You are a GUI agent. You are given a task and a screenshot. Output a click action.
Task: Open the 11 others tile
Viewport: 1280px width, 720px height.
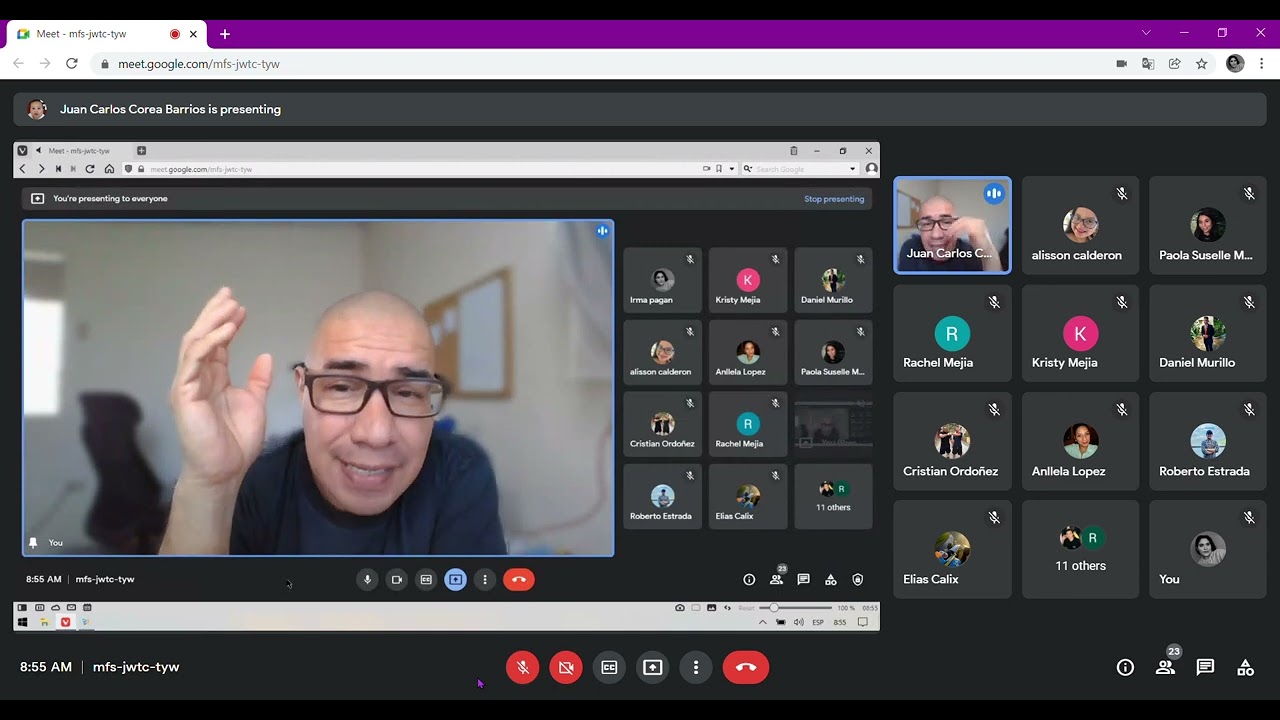1080,549
